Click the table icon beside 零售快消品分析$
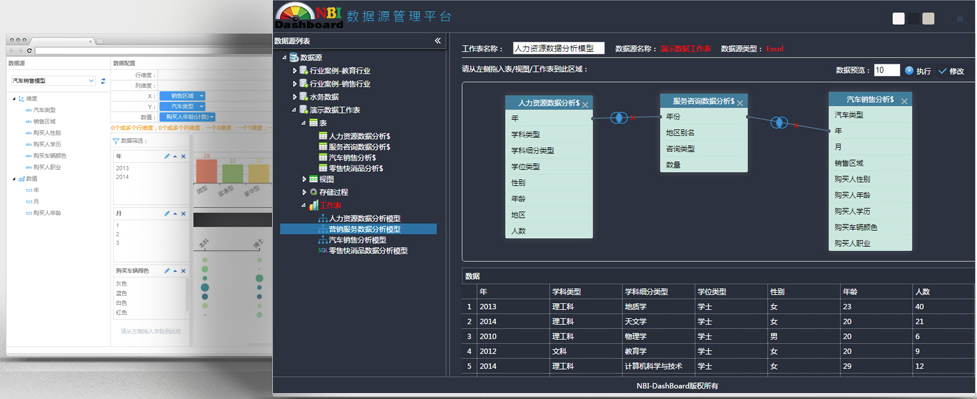Viewport: 977px width, 399px height. (x=323, y=168)
